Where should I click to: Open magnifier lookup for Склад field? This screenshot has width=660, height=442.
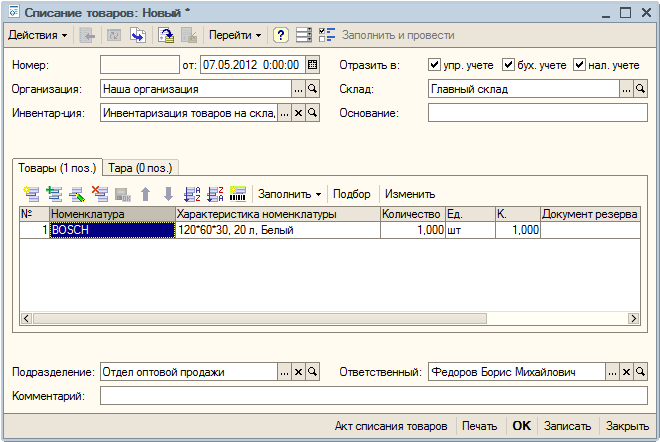640,89
